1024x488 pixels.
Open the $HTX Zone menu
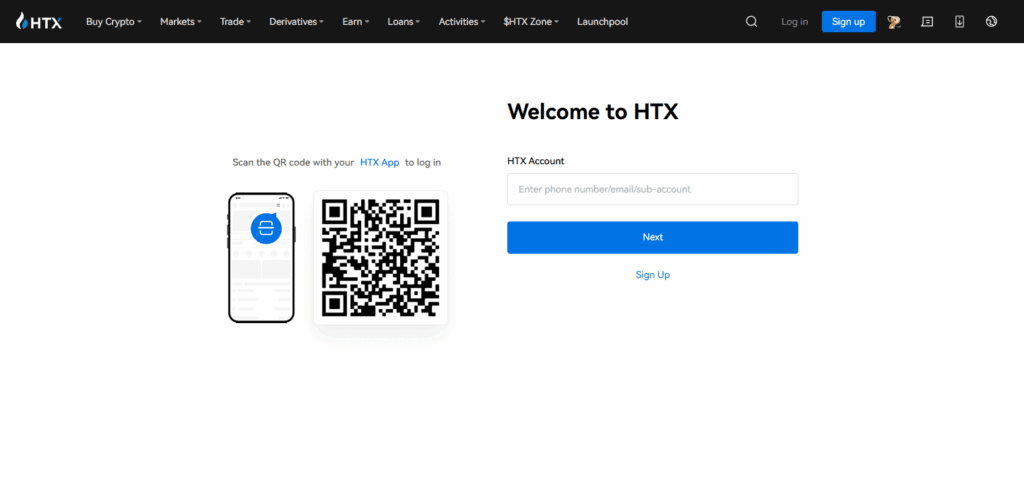(531, 21)
